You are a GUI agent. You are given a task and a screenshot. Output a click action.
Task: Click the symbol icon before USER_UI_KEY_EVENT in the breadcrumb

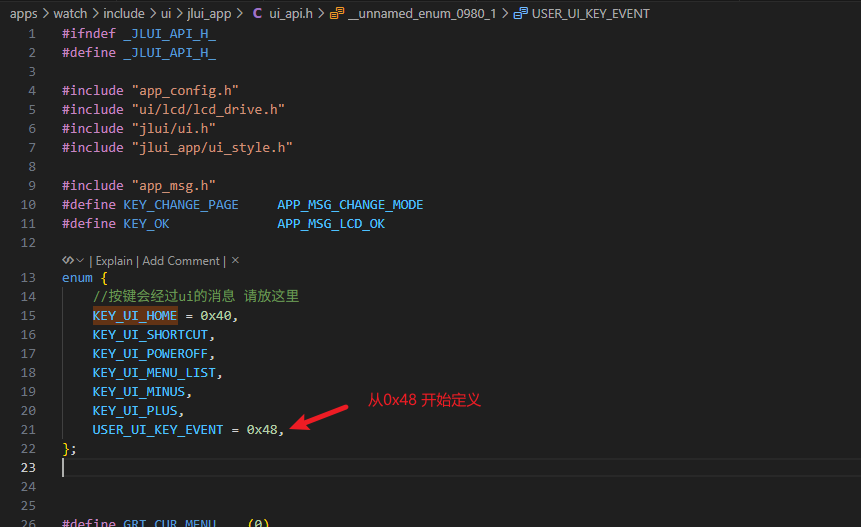pyautogui.click(x=521, y=13)
